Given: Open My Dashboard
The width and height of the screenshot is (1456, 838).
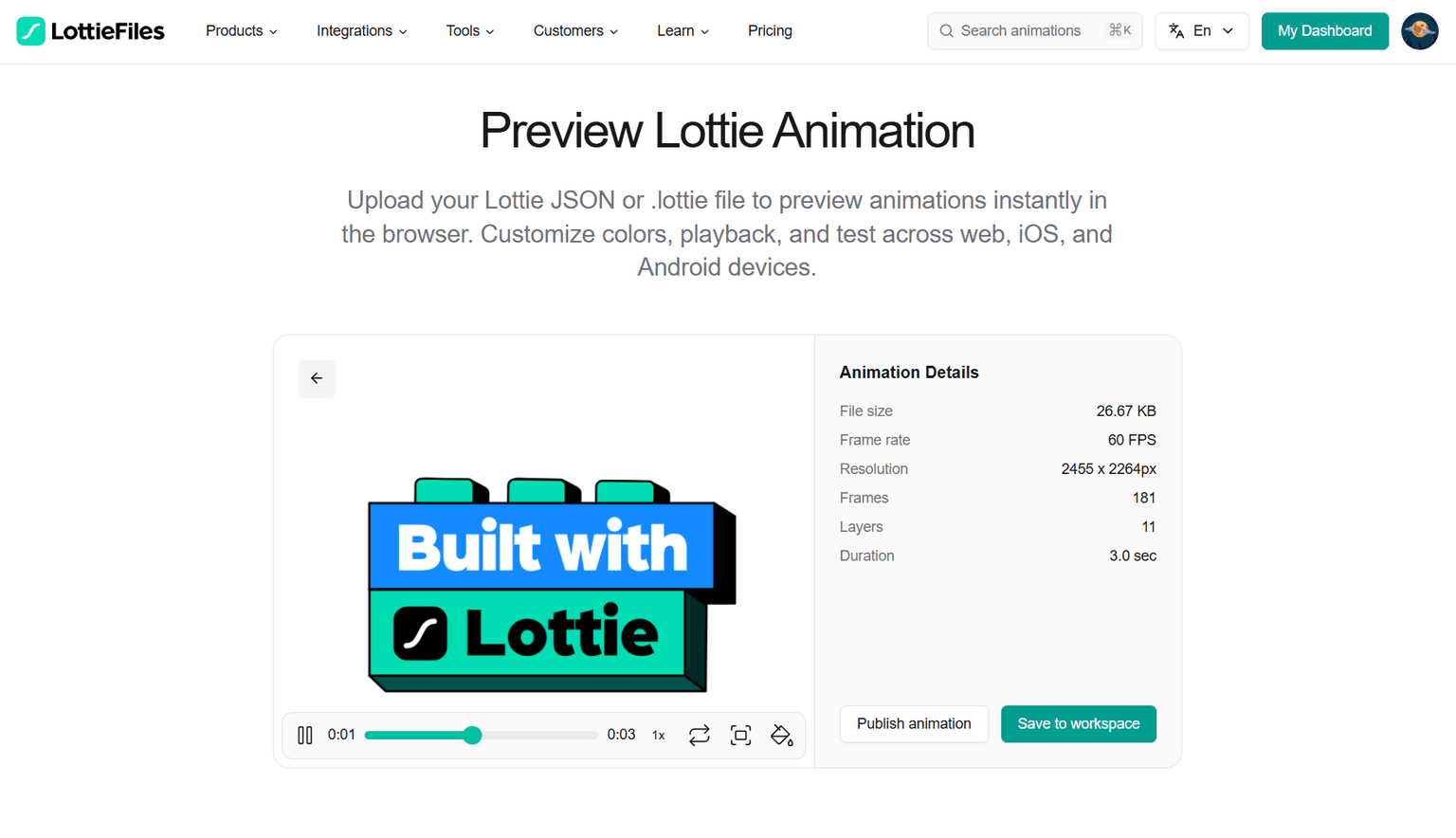Looking at the screenshot, I should pos(1324,30).
